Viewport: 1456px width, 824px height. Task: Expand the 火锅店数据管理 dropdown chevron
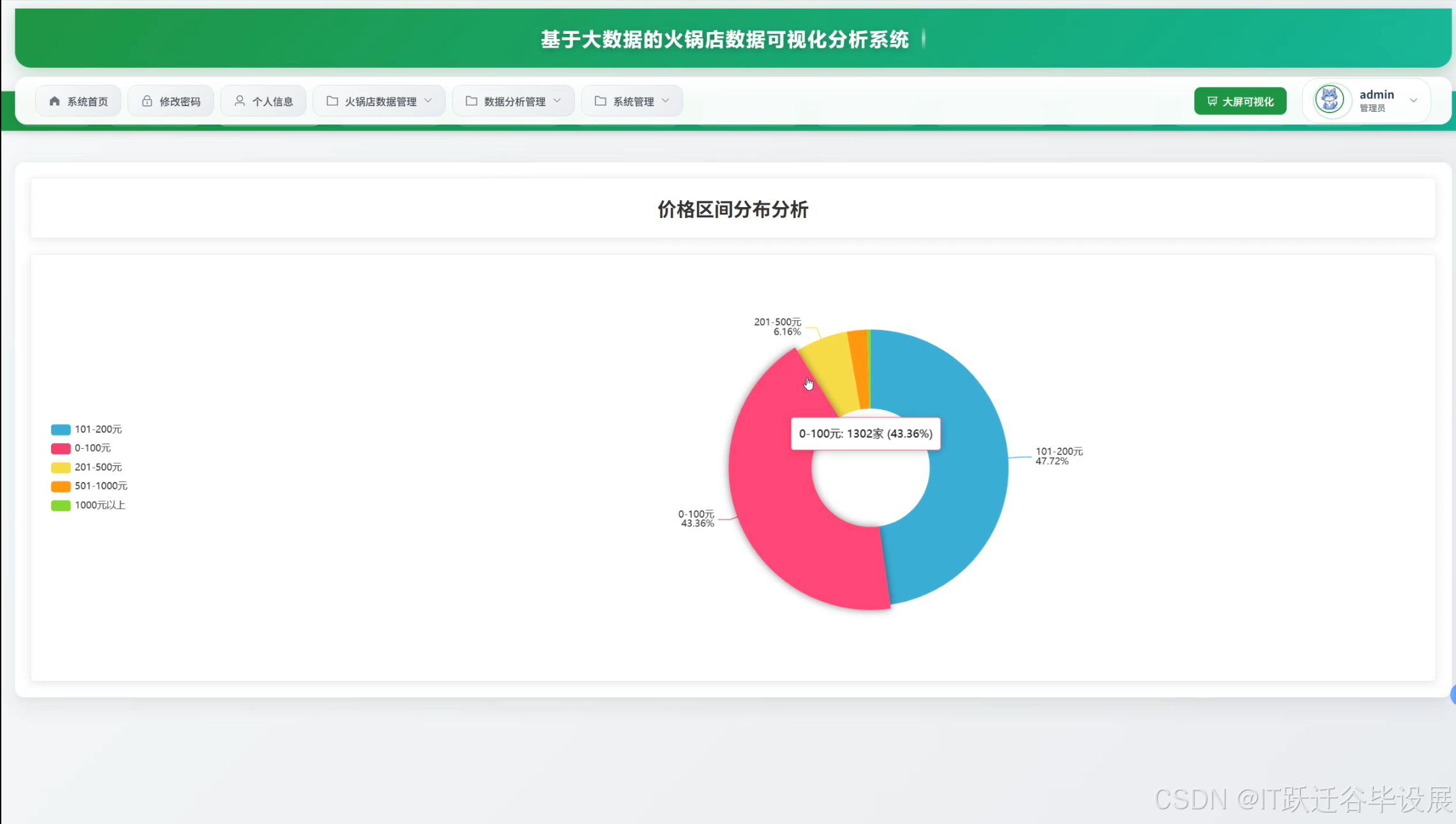click(428, 101)
